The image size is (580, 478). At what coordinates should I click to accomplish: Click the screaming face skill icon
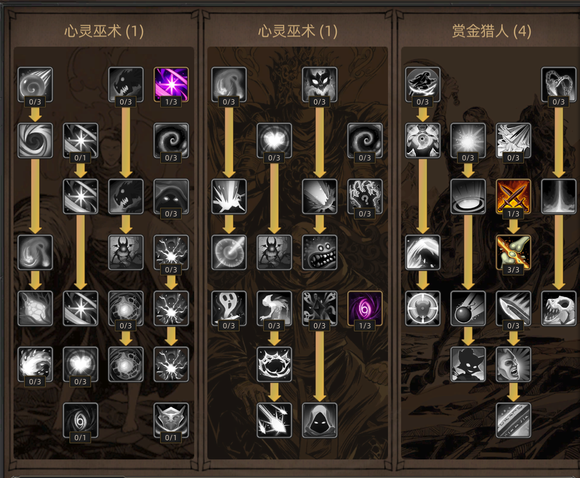coord(513,364)
